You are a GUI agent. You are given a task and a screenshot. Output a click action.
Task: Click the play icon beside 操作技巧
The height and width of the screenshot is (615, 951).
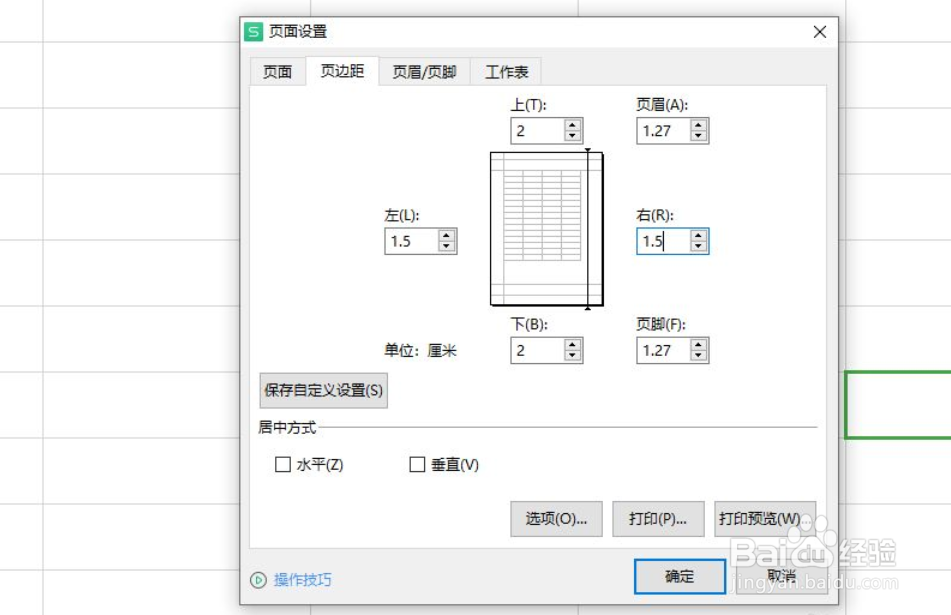pyautogui.click(x=258, y=580)
